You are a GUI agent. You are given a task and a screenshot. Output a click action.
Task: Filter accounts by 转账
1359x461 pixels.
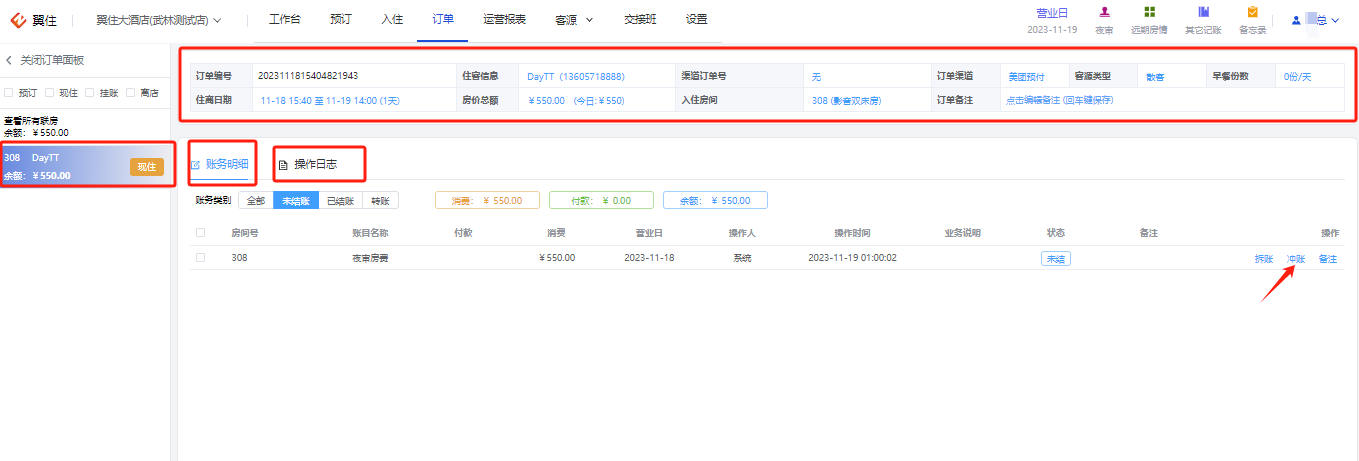pos(380,200)
